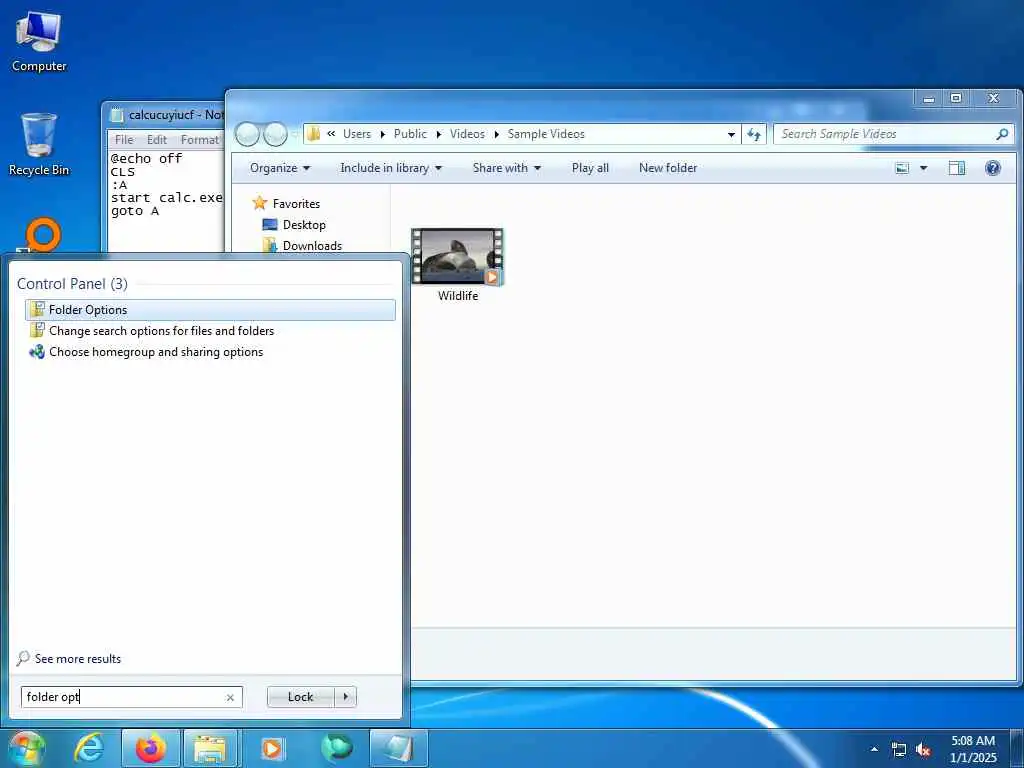This screenshot has width=1024, height=768.
Task: Expand the double chevron breadcrumb overflow
Action: (331, 133)
